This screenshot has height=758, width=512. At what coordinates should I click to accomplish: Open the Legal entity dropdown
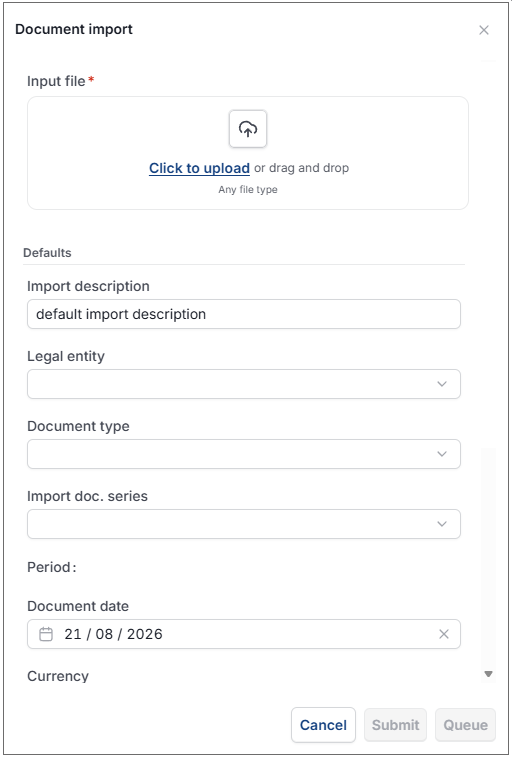click(x=244, y=384)
